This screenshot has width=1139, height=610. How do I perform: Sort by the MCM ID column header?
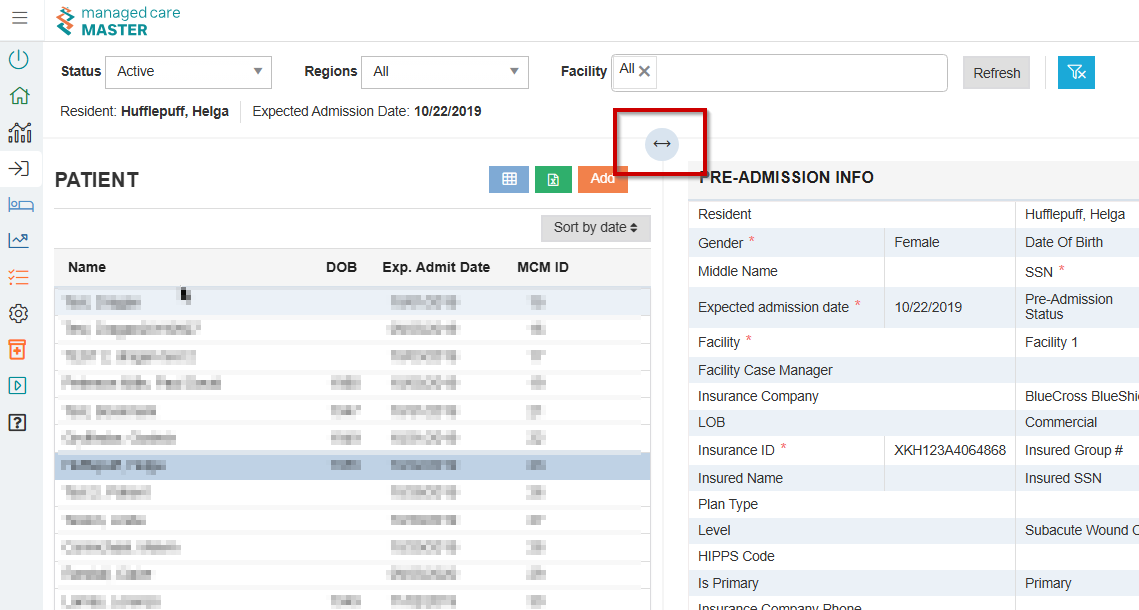coord(543,267)
